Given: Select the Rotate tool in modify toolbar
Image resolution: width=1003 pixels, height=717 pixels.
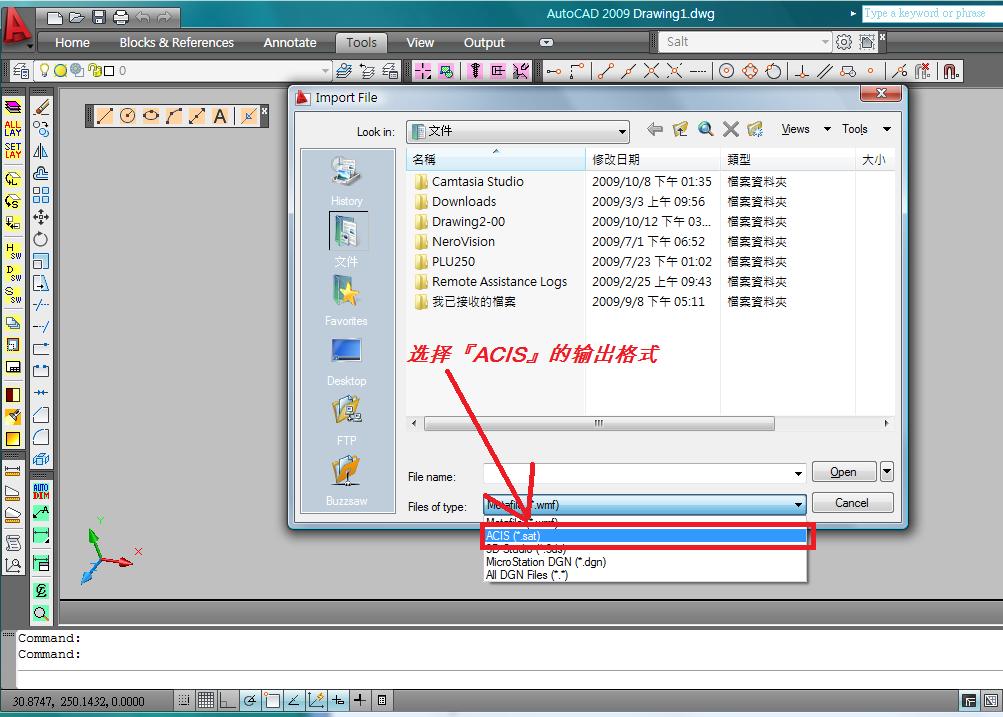Looking at the screenshot, I should pos(41,239).
